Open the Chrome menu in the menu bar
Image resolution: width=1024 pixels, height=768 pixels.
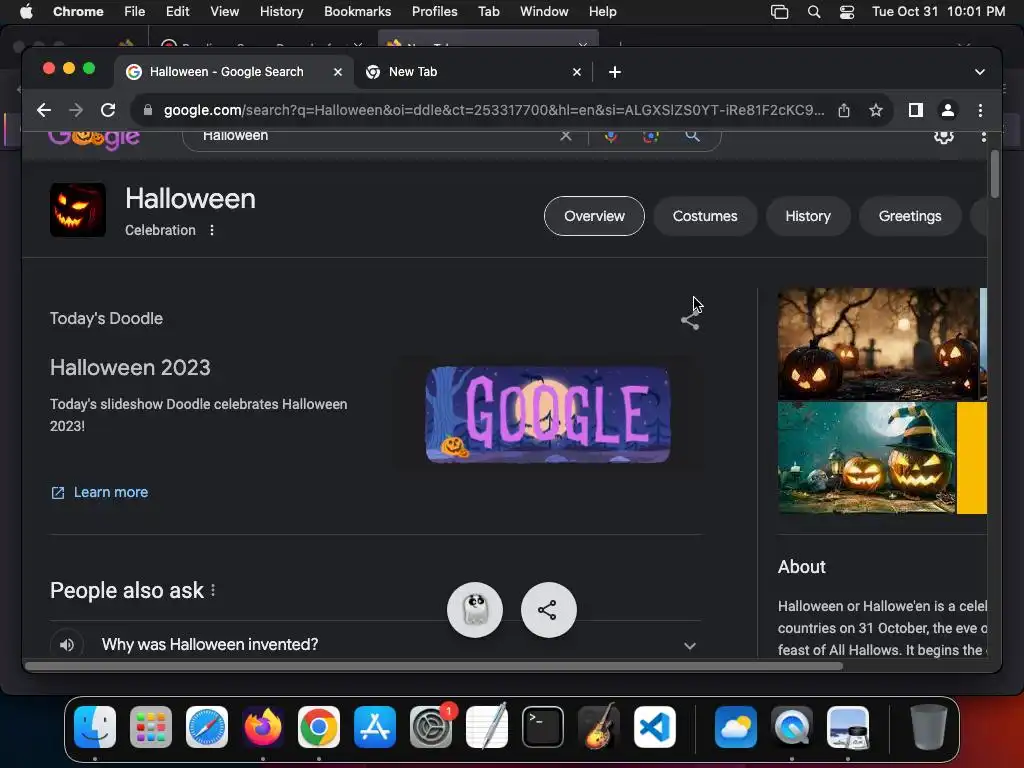coord(78,12)
